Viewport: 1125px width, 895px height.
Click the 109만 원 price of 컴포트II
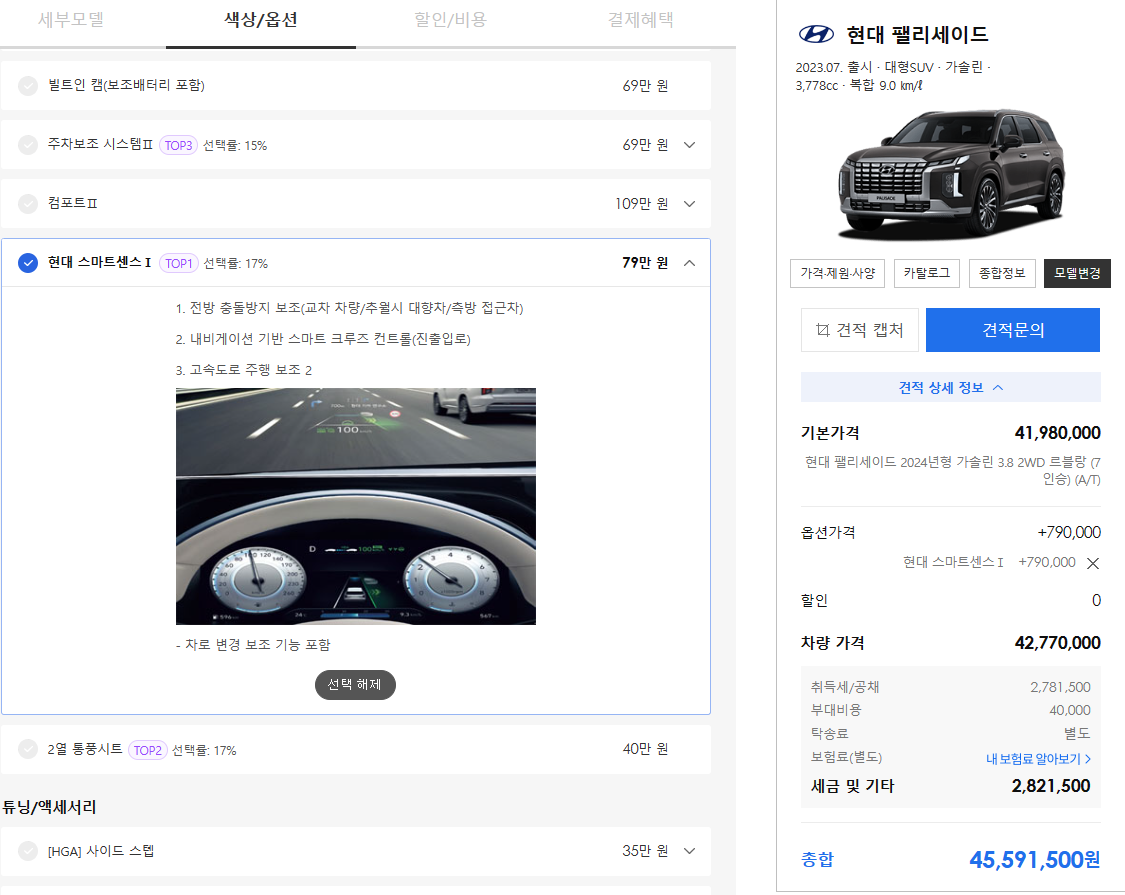pos(641,204)
